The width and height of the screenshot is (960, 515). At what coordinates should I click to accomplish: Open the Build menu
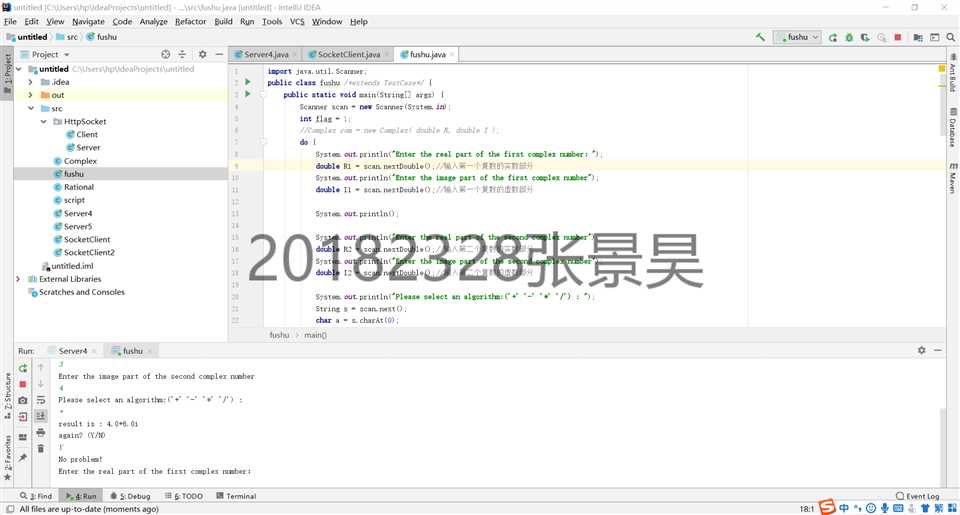click(223, 21)
